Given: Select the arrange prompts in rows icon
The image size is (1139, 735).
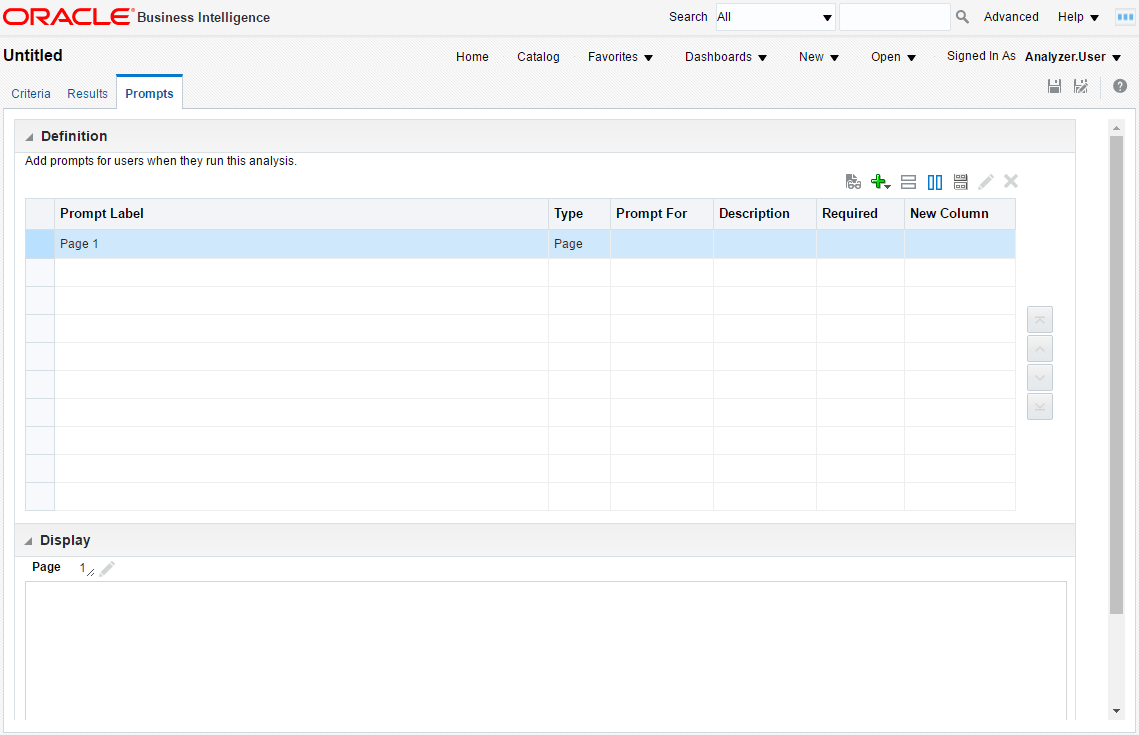Looking at the screenshot, I should click(x=908, y=181).
